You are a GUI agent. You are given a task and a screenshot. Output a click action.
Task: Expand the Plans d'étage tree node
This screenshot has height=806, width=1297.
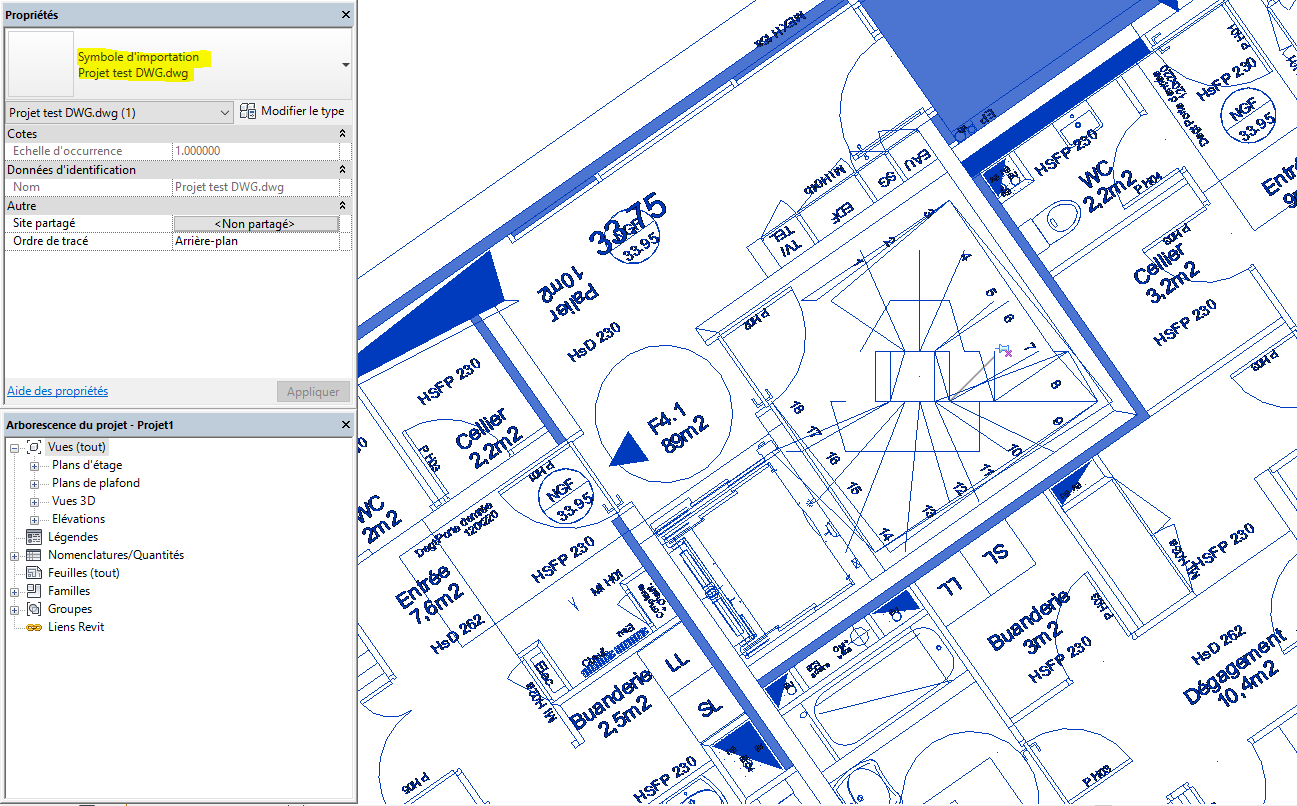point(34,465)
